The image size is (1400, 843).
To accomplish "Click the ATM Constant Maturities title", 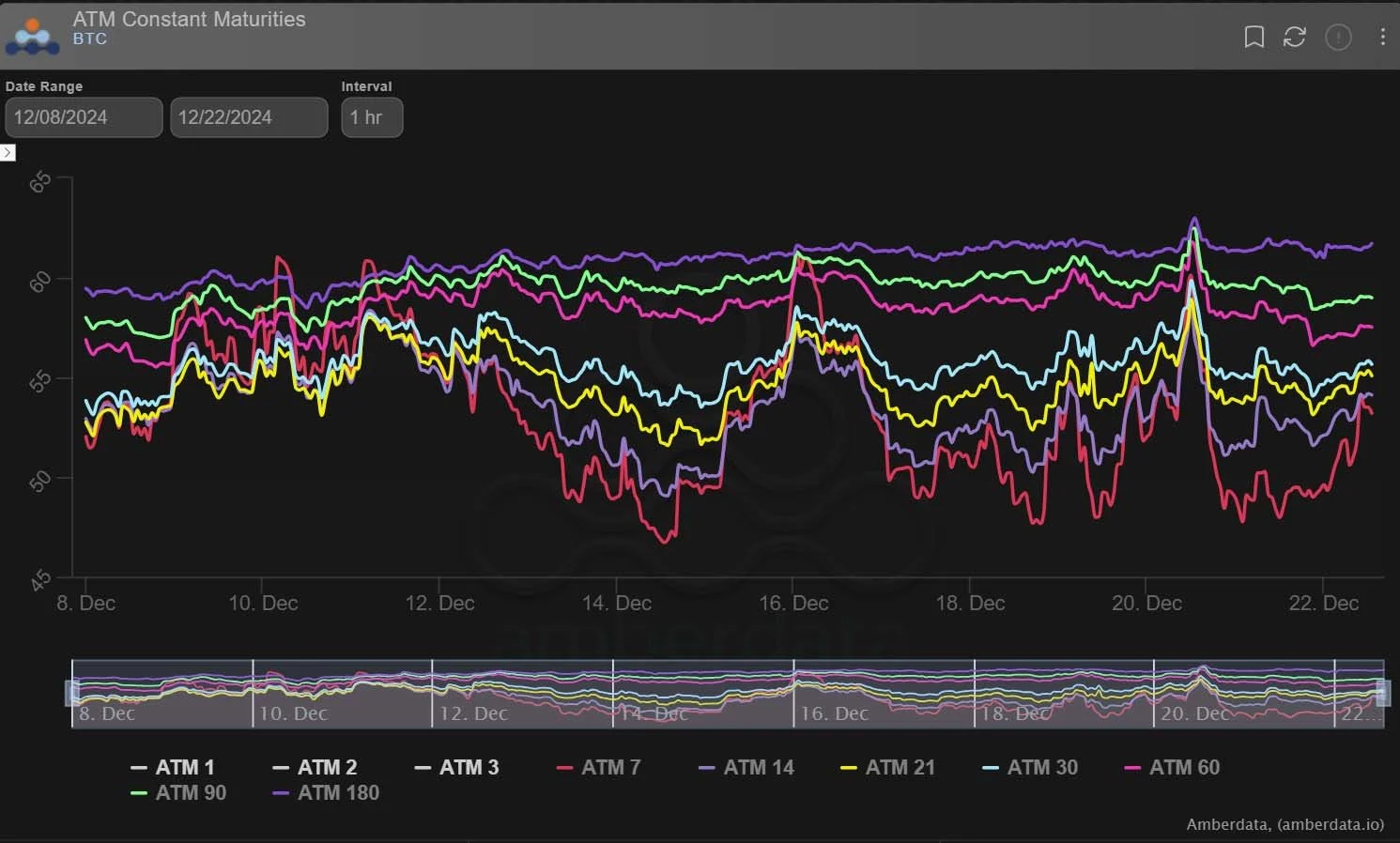I will (x=189, y=19).
